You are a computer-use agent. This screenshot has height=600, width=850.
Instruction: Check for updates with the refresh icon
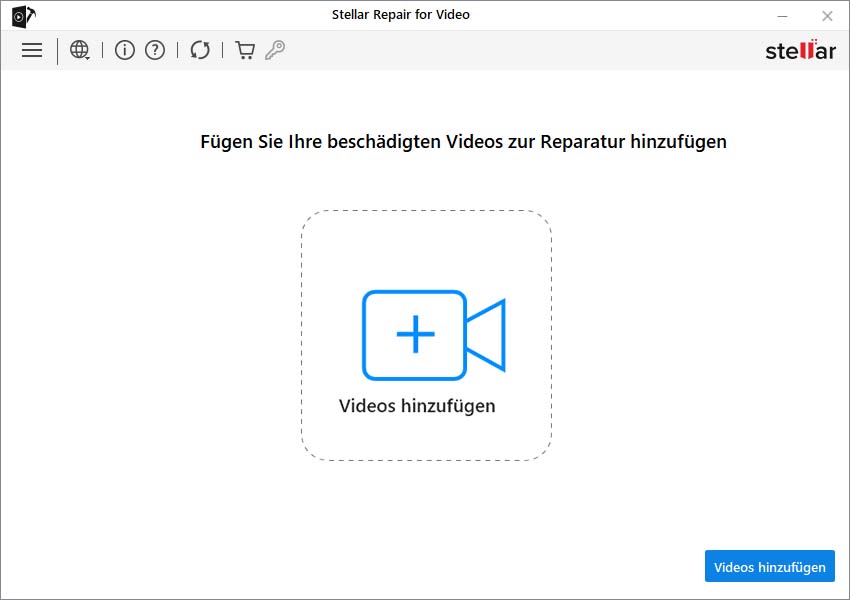[x=199, y=50]
